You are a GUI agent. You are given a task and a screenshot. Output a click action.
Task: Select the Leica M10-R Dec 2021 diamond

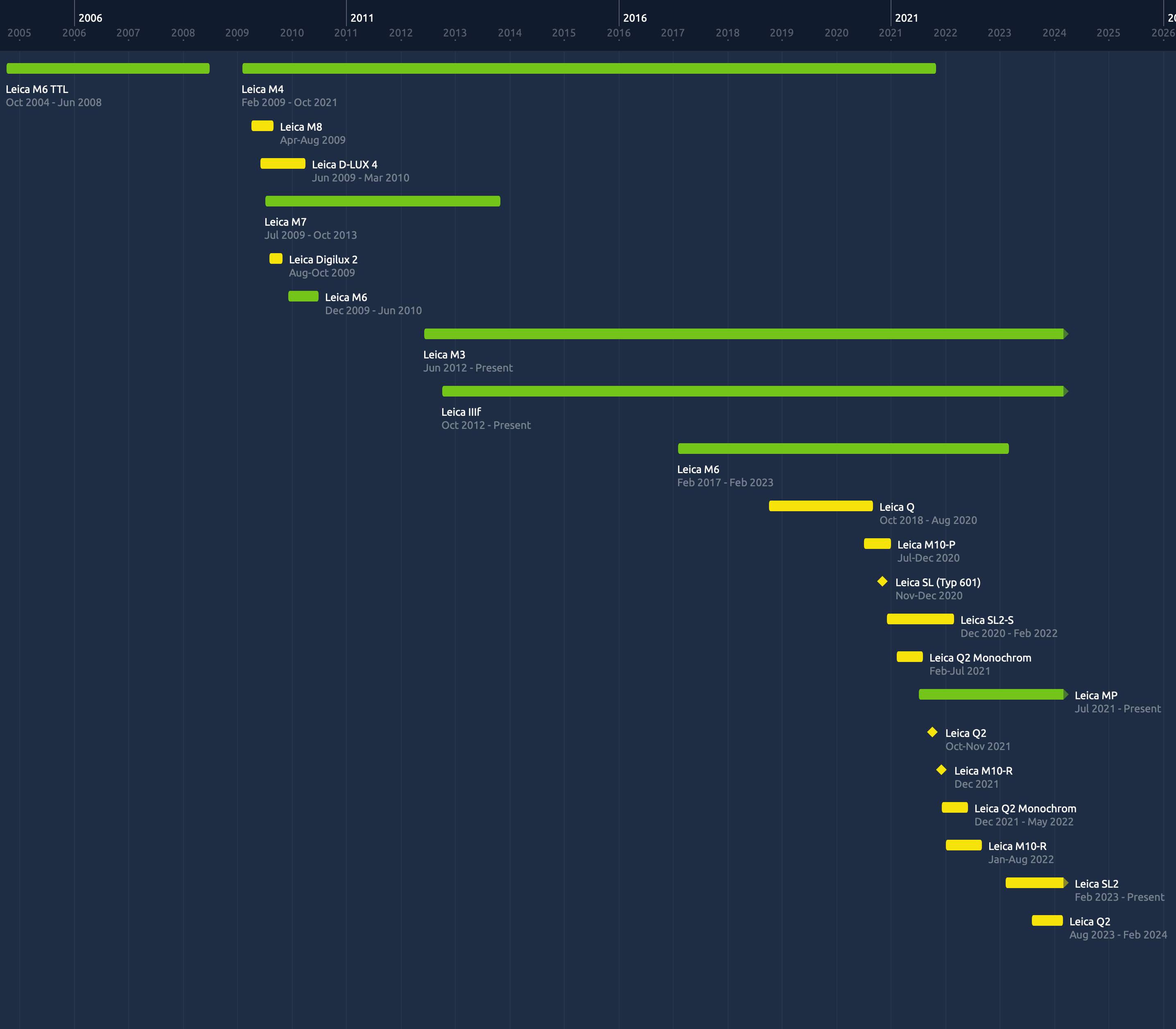click(x=941, y=770)
